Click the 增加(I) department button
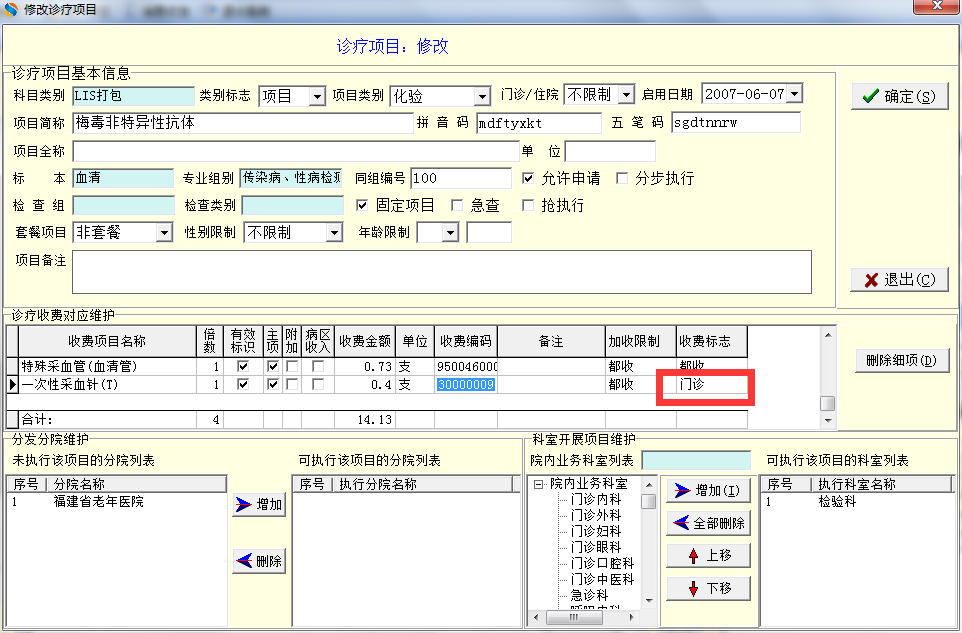 click(x=708, y=491)
